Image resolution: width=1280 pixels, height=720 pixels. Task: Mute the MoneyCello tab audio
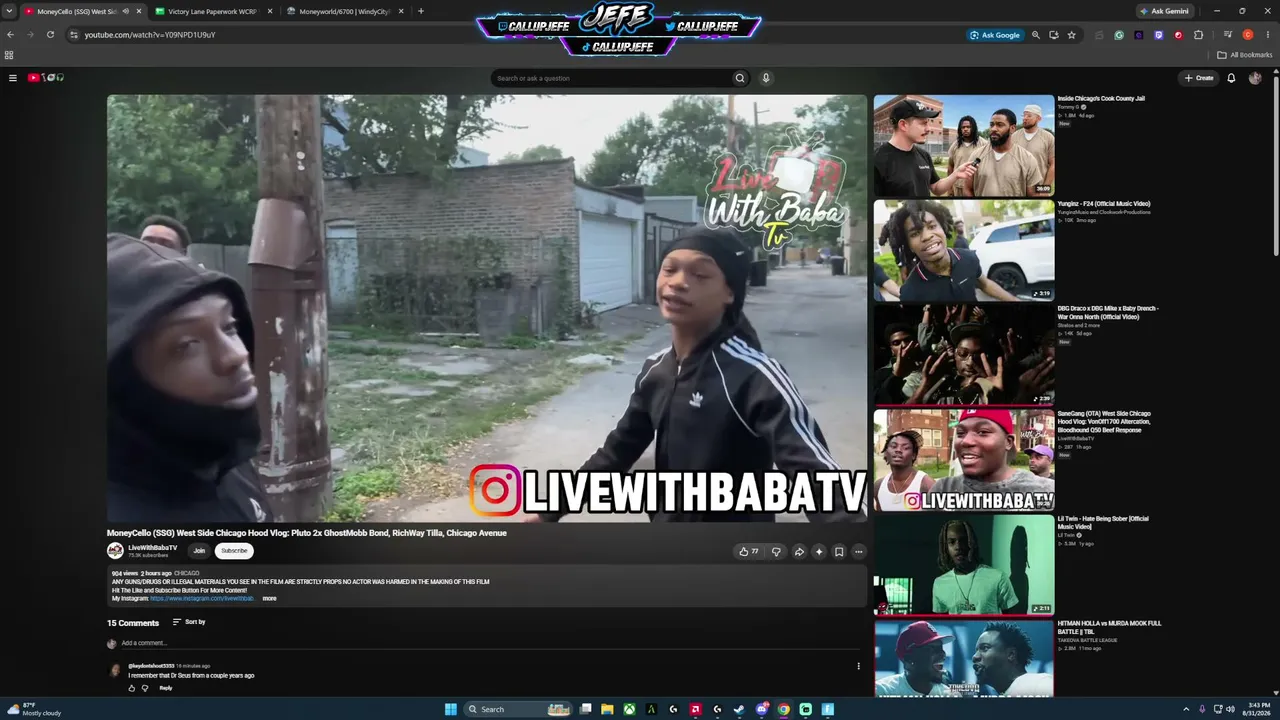click(125, 12)
